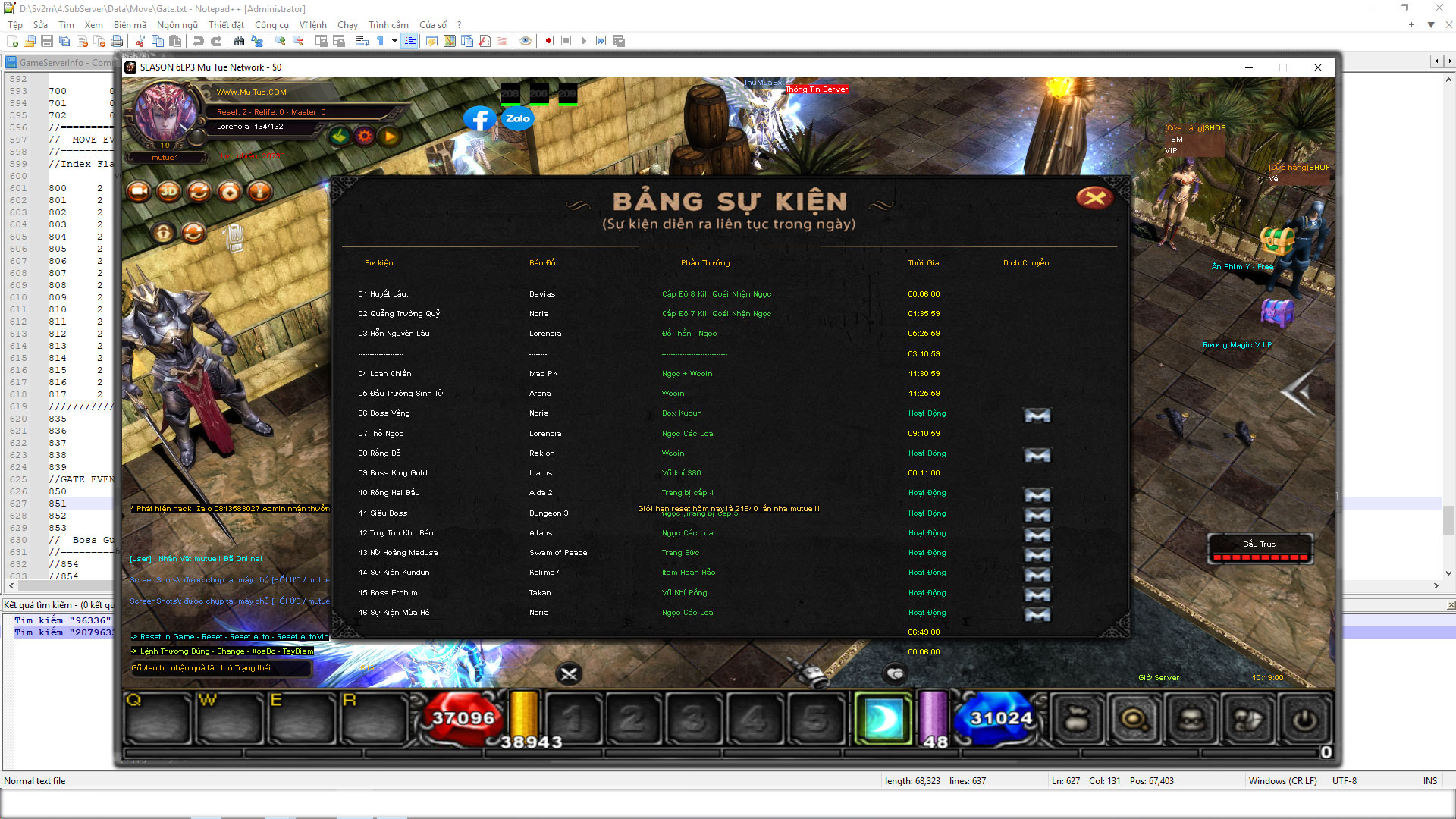Screen dimensions: 1456x819
Task: Click the Rương Magic V.I.P chest label
Action: (x=1237, y=345)
